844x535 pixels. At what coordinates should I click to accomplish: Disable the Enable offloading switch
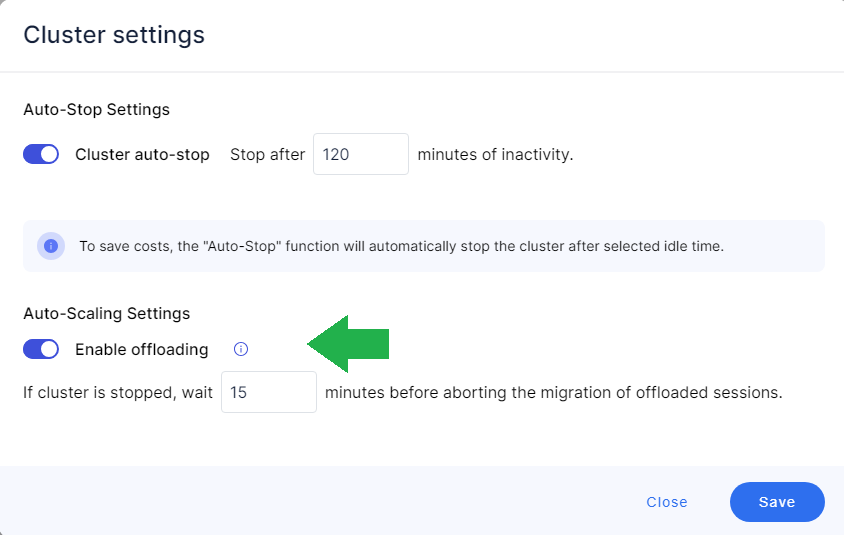tap(41, 349)
